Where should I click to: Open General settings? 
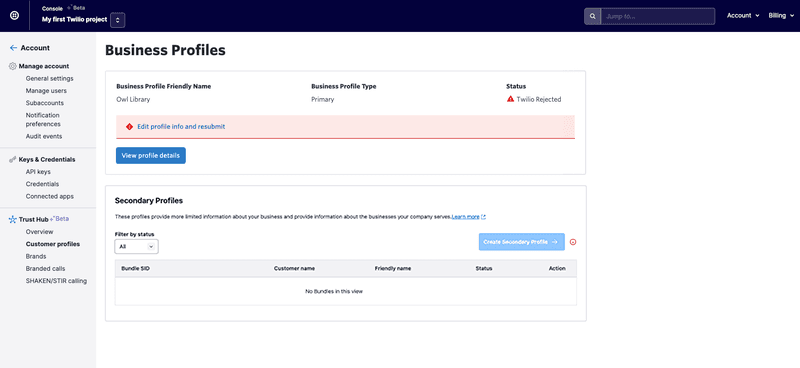point(49,79)
